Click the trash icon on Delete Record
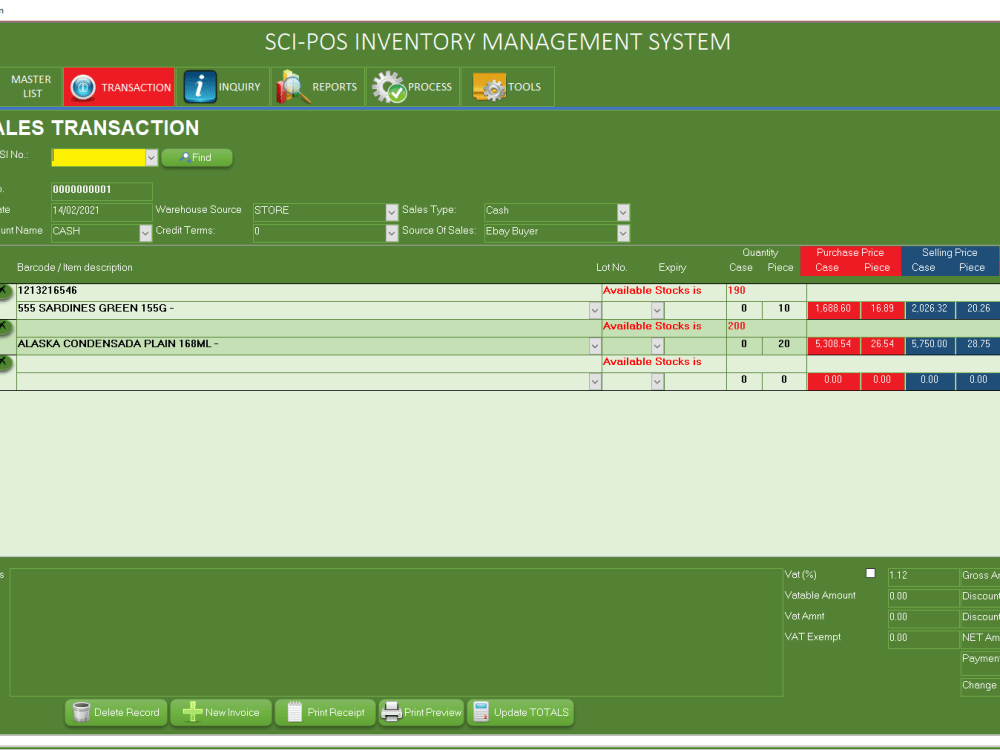This screenshot has width=1000, height=750. click(x=81, y=712)
